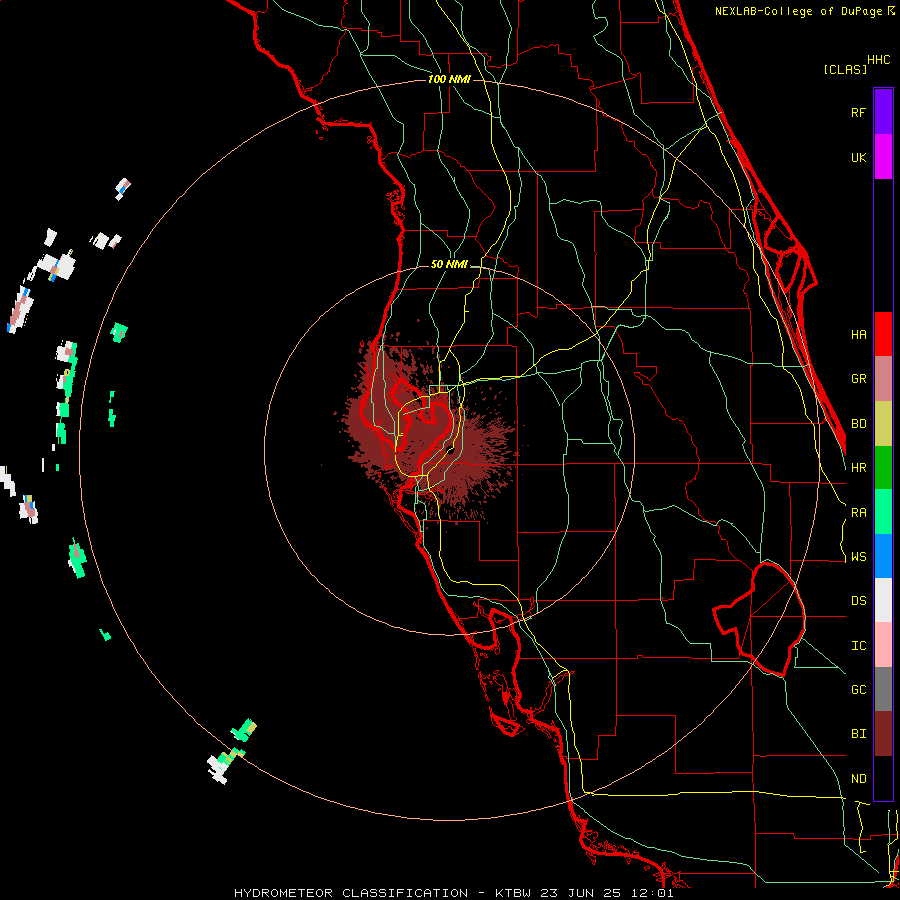Click the IC legend label
This screenshot has height=900, width=900.
pyautogui.click(x=858, y=646)
